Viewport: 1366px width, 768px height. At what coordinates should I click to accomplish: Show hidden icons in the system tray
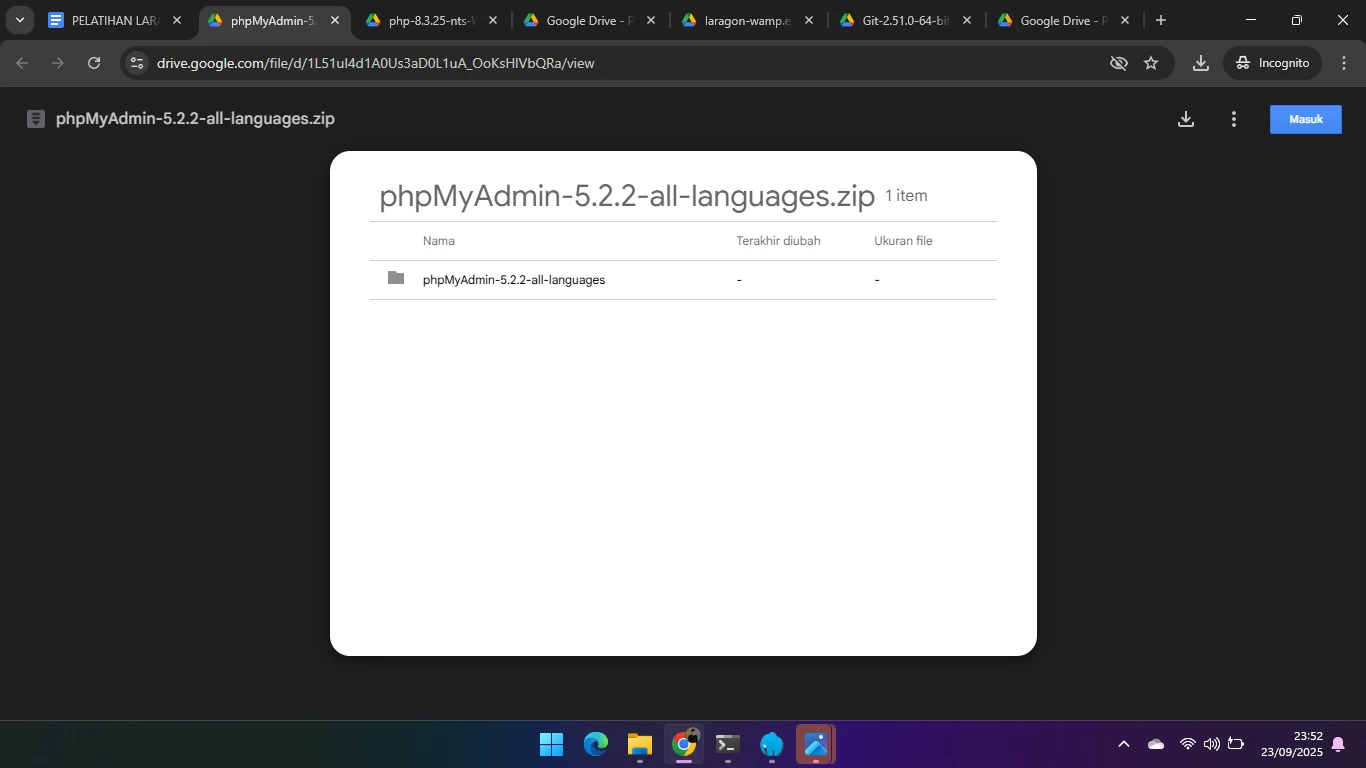(1123, 744)
